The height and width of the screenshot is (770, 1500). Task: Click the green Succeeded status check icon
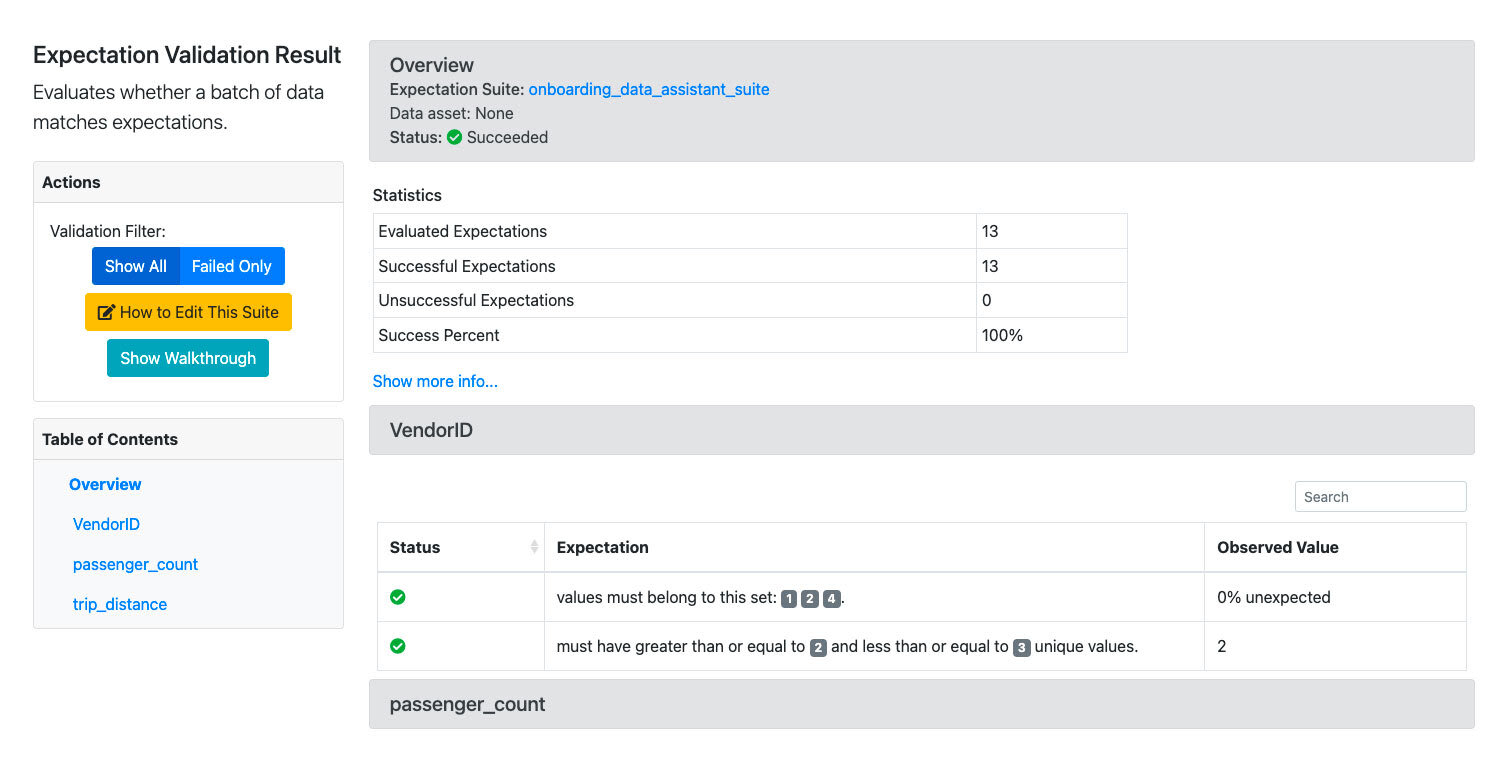(454, 137)
